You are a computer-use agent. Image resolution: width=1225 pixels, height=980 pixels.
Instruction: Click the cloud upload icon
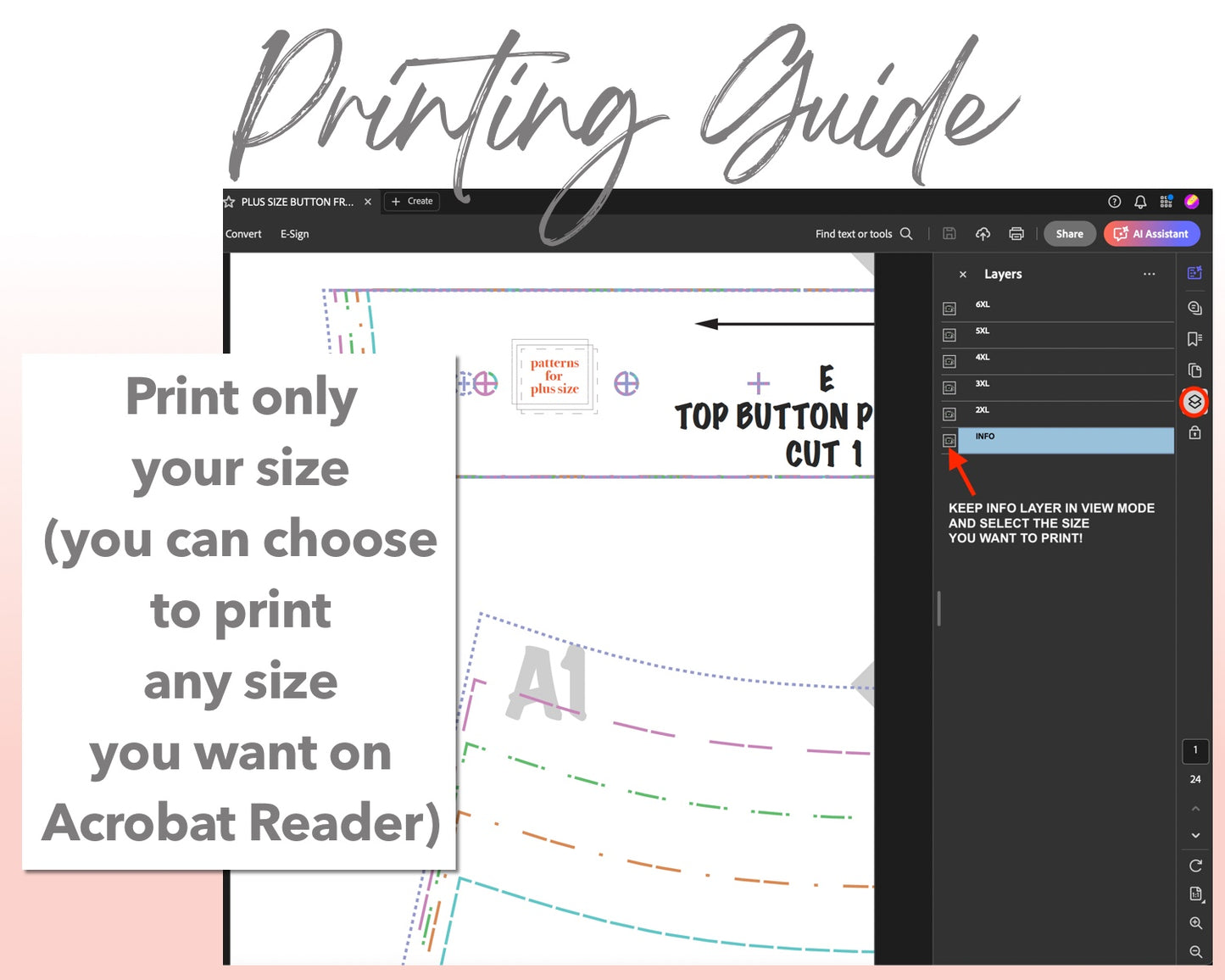(983, 234)
